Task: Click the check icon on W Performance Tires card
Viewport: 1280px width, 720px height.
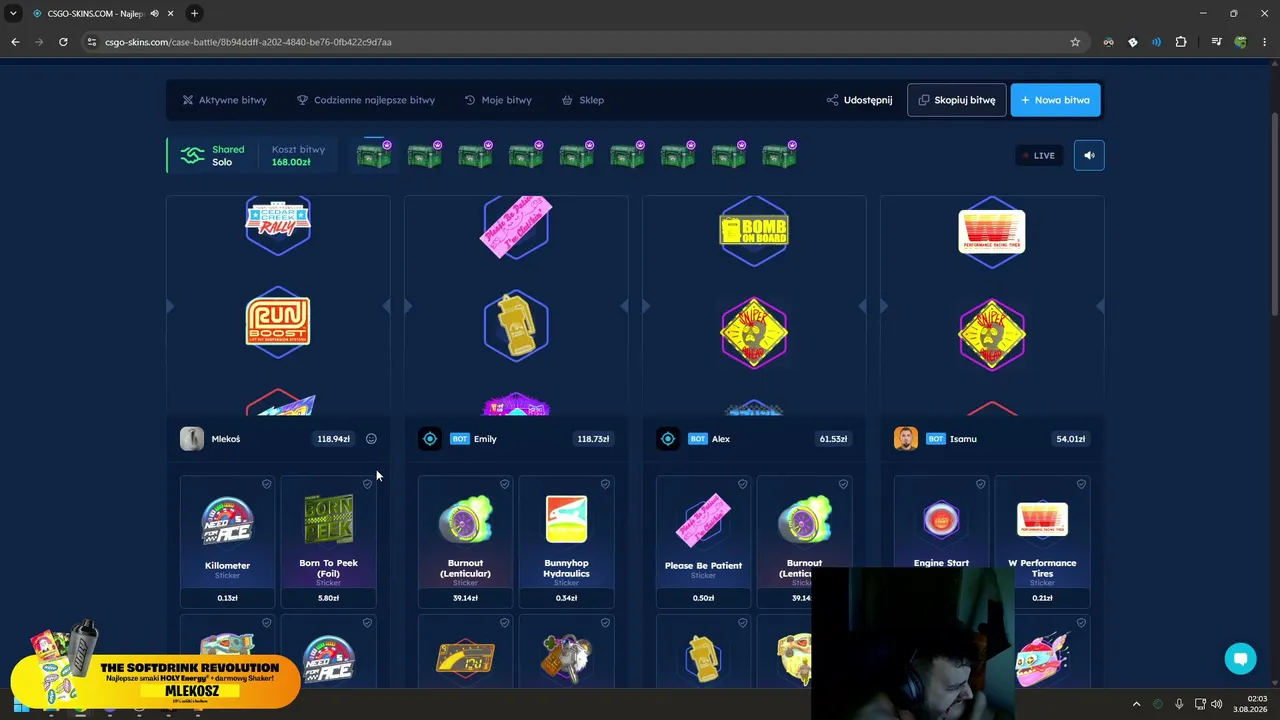Action: coord(1081,484)
